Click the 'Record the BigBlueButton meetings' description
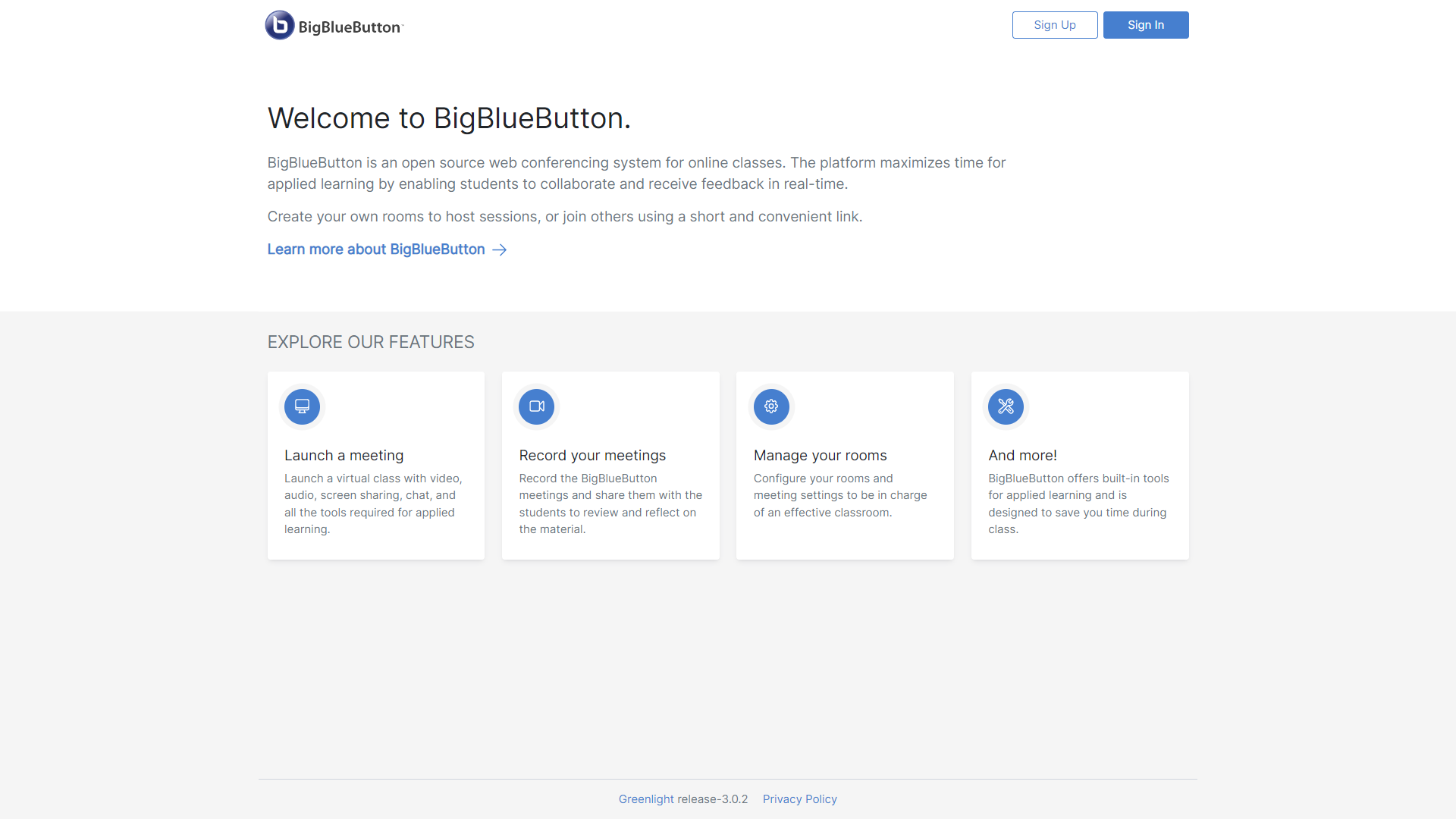 (x=611, y=504)
